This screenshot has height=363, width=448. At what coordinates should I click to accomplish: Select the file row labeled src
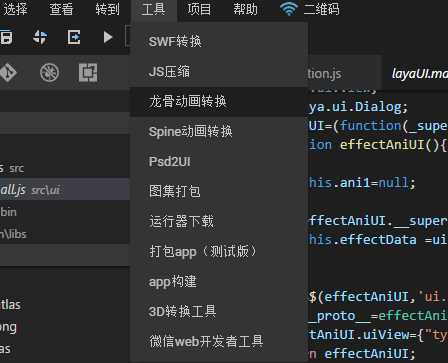point(65,168)
